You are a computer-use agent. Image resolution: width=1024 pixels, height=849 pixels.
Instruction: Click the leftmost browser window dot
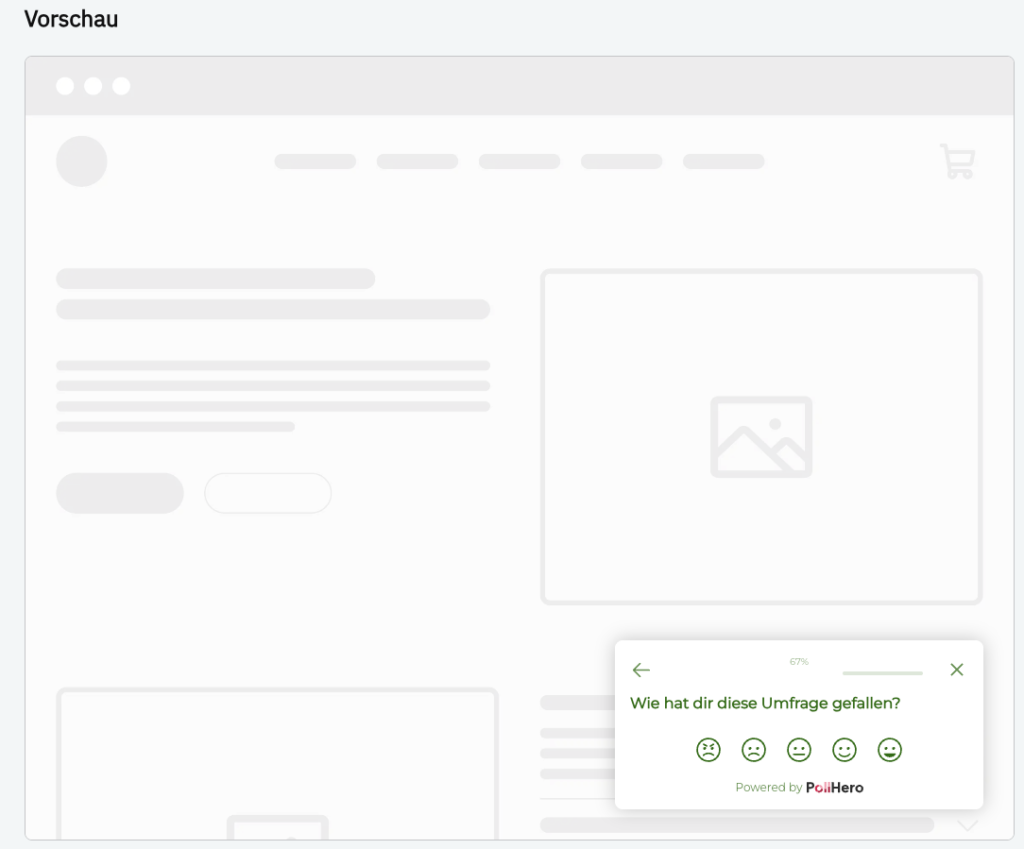tap(64, 85)
